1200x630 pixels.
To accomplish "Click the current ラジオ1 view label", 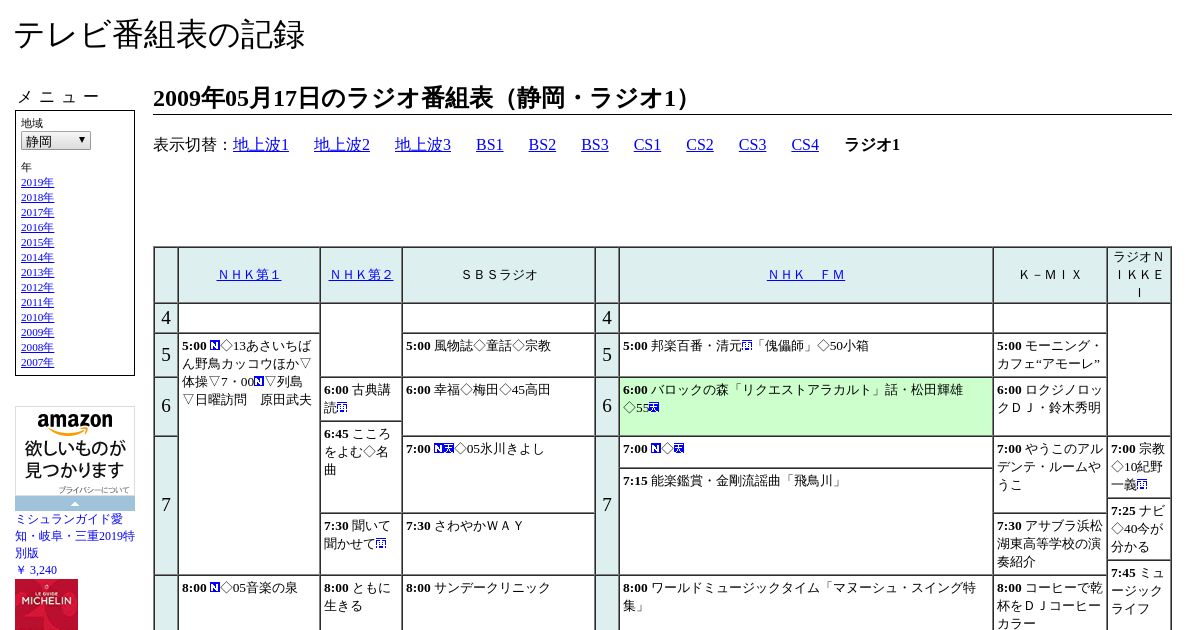I will pyautogui.click(x=872, y=145).
